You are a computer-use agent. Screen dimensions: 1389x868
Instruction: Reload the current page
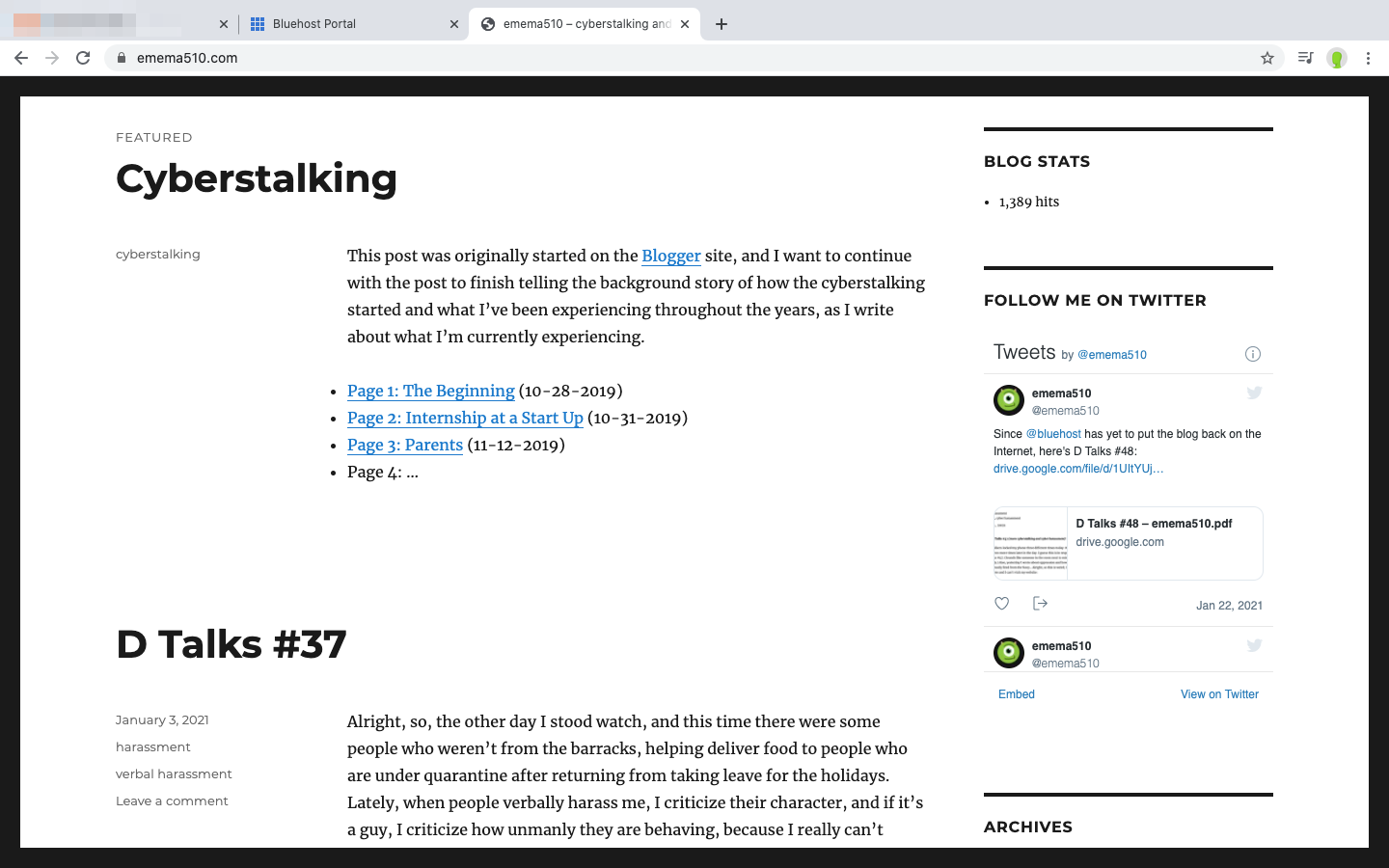click(83, 58)
